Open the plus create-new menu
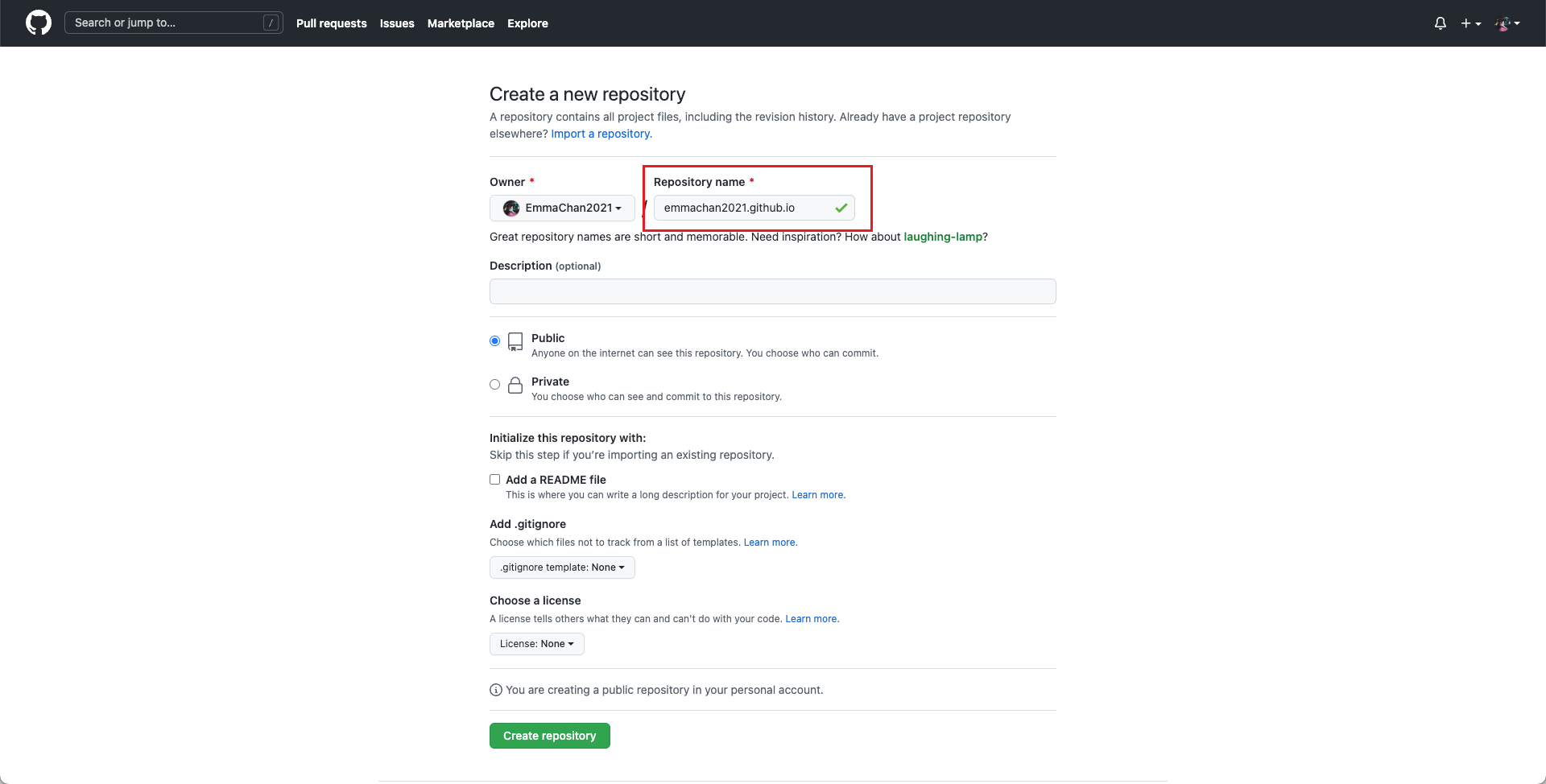Screen dimensions: 1546x784 pyautogui.click(x=1471, y=23)
